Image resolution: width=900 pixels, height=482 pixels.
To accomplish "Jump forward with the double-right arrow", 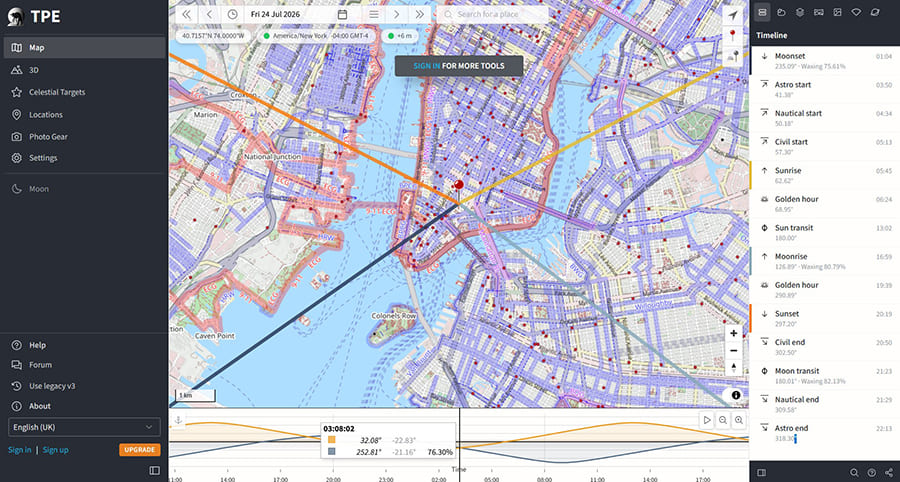I will 420,14.
